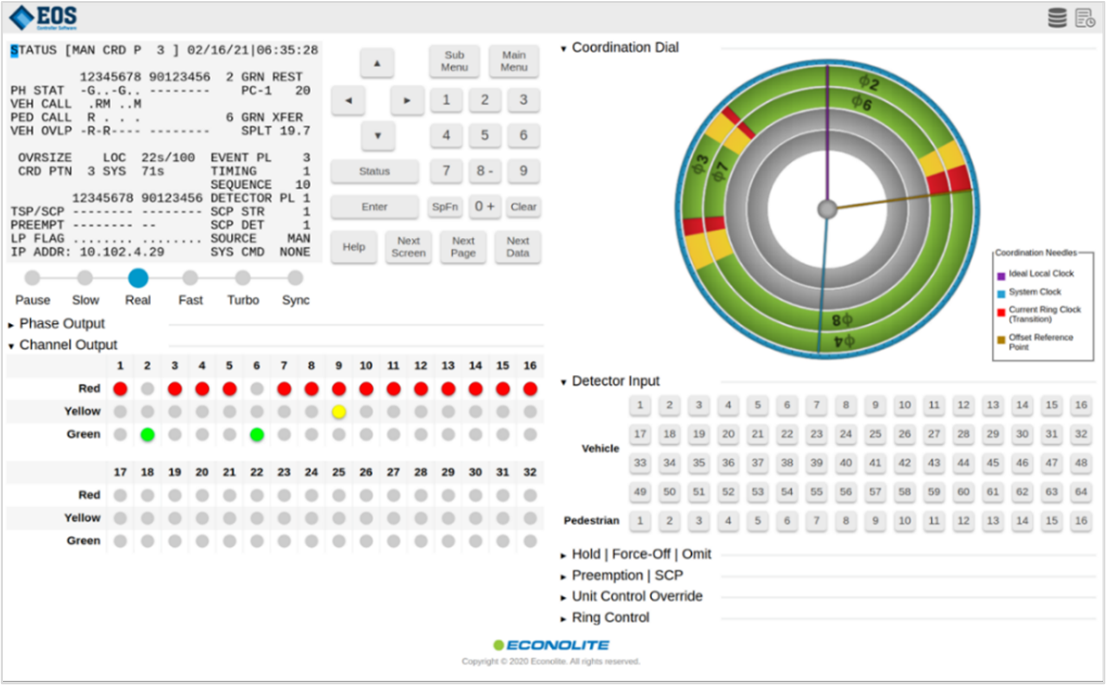1106x685 pixels.
Task: Click the center hub of coordination dial
Action: click(x=827, y=209)
